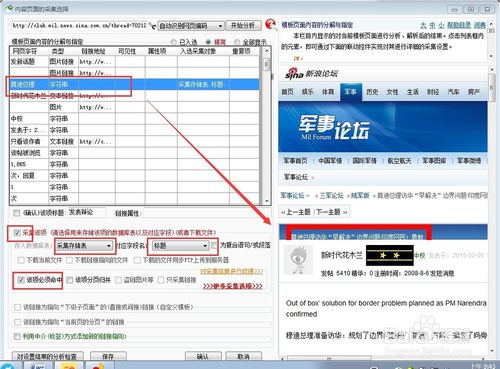Enable the 下级子页面 link checkbox
500x369 pixels.
[17, 307]
